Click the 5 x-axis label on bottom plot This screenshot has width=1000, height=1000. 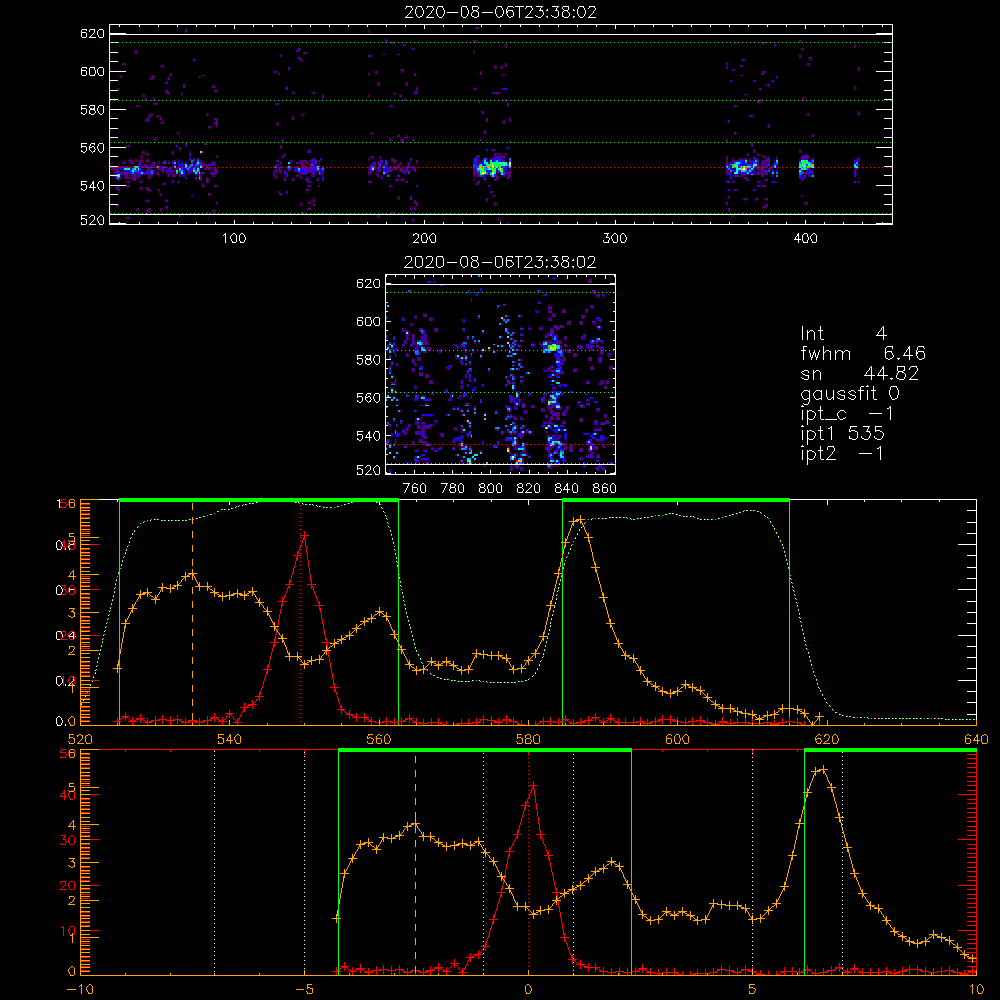pos(753,990)
